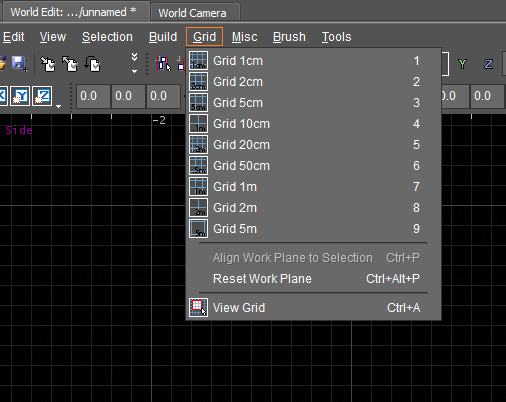The width and height of the screenshot is (506, 402).
Task: Open the Tools menu
Action: click(x=336, y=37)
